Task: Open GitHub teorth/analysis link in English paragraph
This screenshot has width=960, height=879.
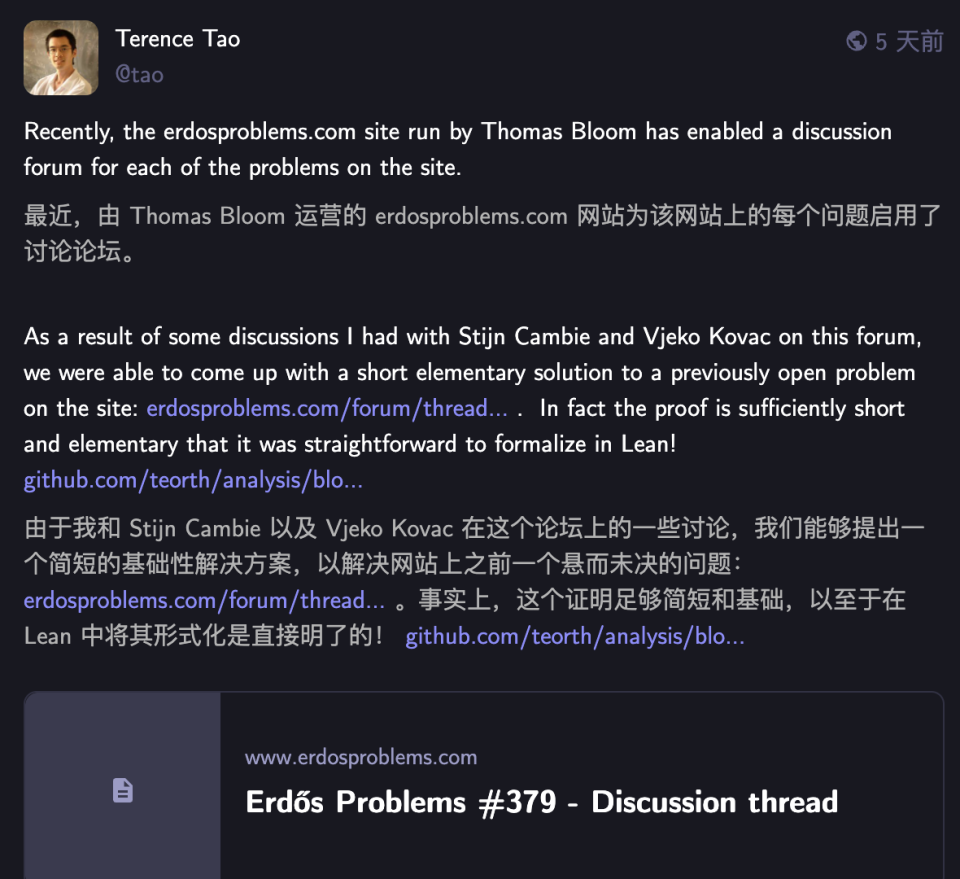Action: click(x=193, y=480)
